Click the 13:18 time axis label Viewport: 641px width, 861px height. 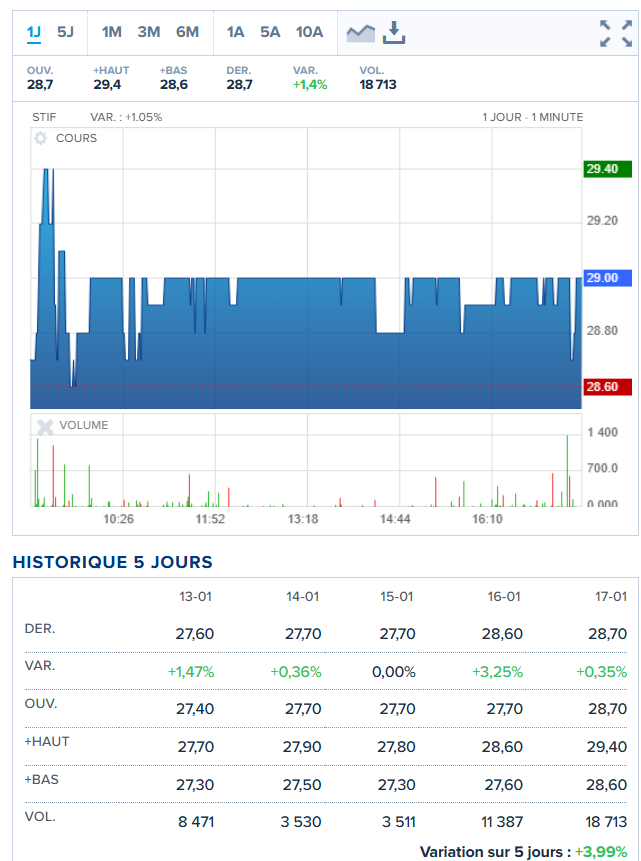(303, 519)
